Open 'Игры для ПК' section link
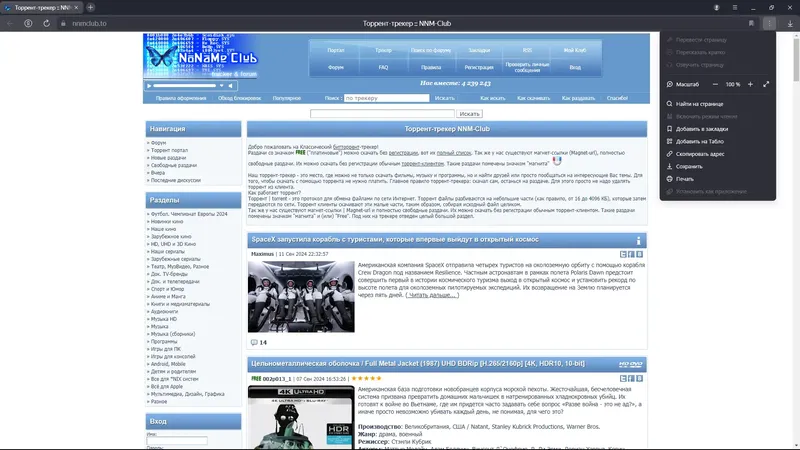Image resolution: width=800 pixels, height=450 pixels. [165, 349]
